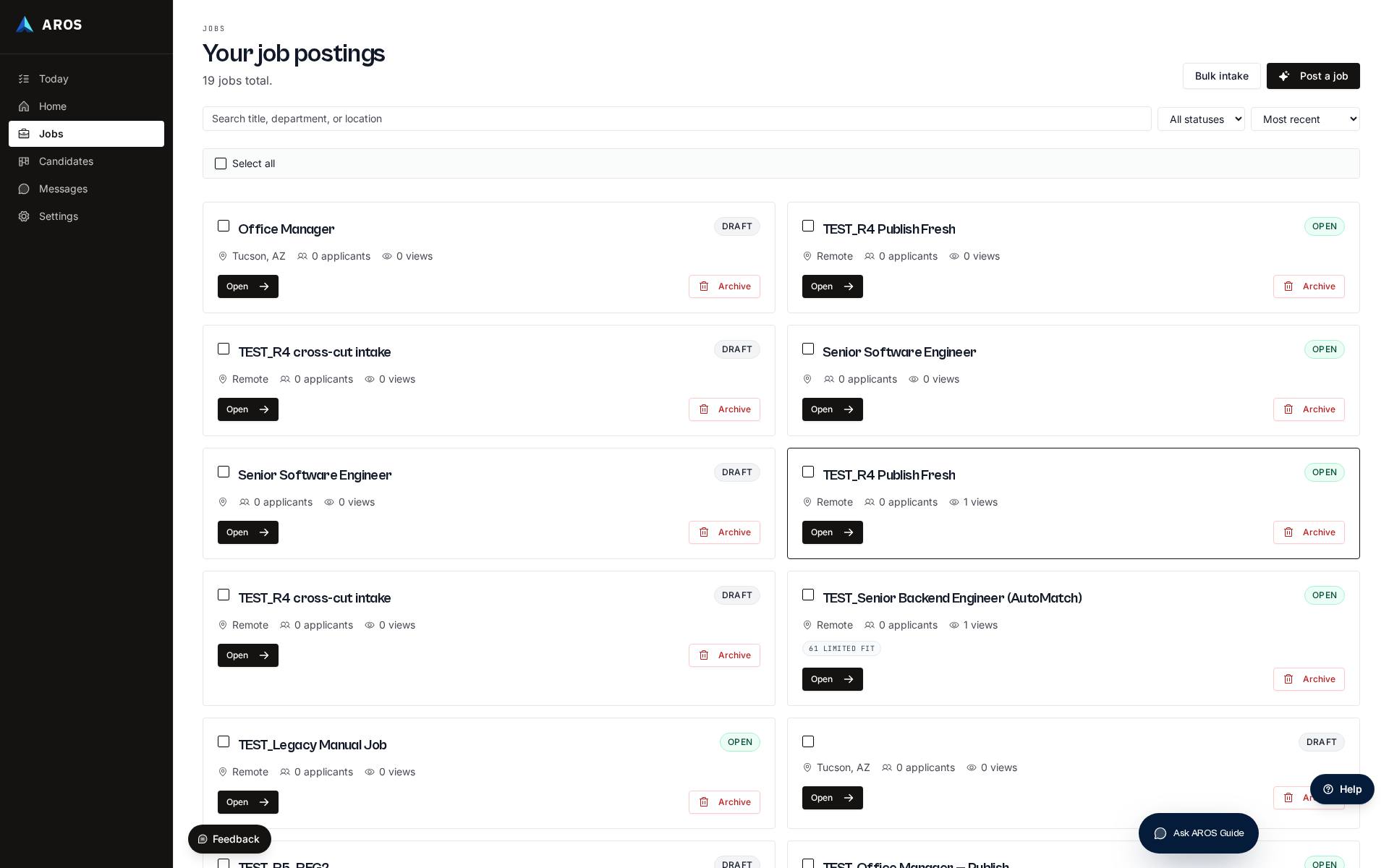
Task: Click the location pin on TEST_Legacy Manual Job card
Action: [223, 772]
